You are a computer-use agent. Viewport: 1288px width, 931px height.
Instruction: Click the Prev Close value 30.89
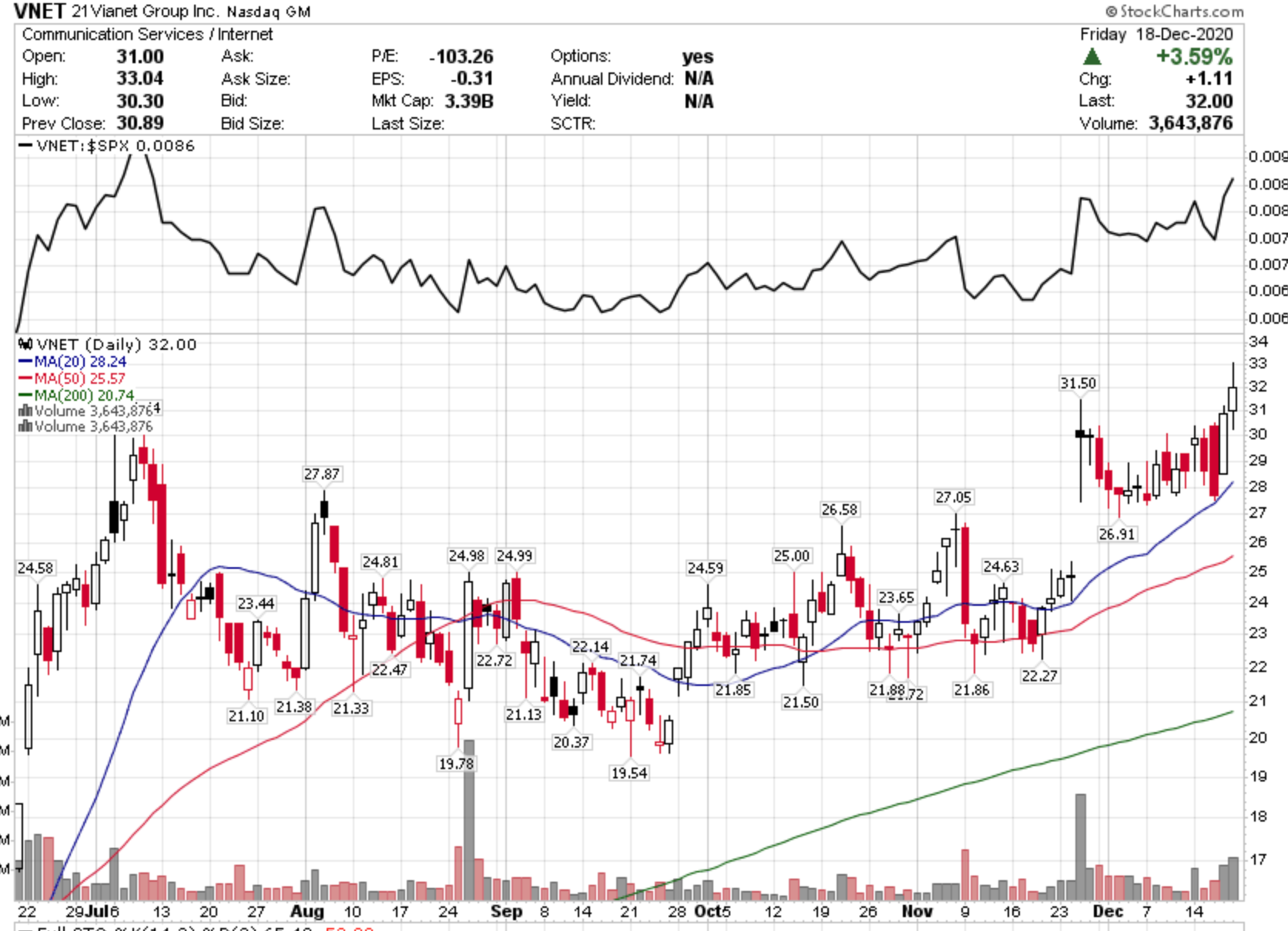tap(140, 123)
